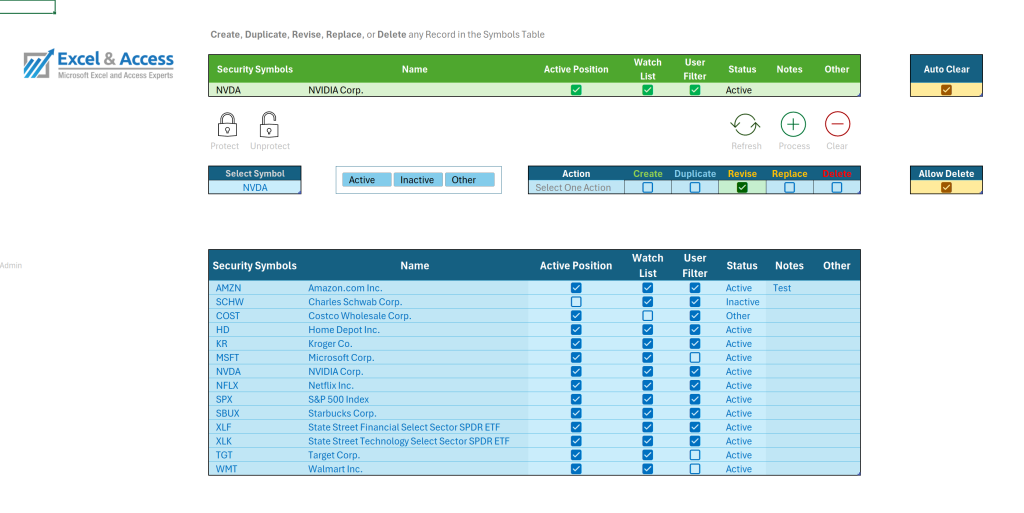Screen dimensions: 1024x513
Task: Click the Notes cell in the NVDA entry form row
Action: point(790,90)
